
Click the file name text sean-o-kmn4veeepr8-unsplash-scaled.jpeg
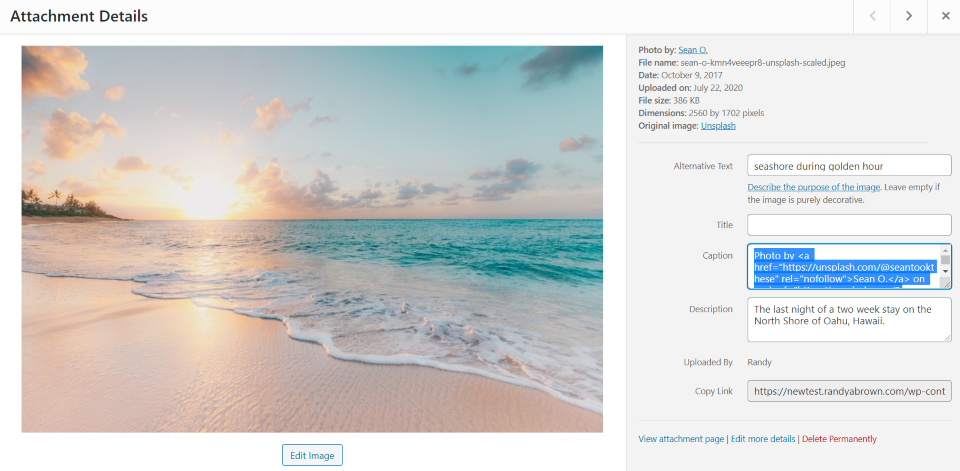point(763,62)
